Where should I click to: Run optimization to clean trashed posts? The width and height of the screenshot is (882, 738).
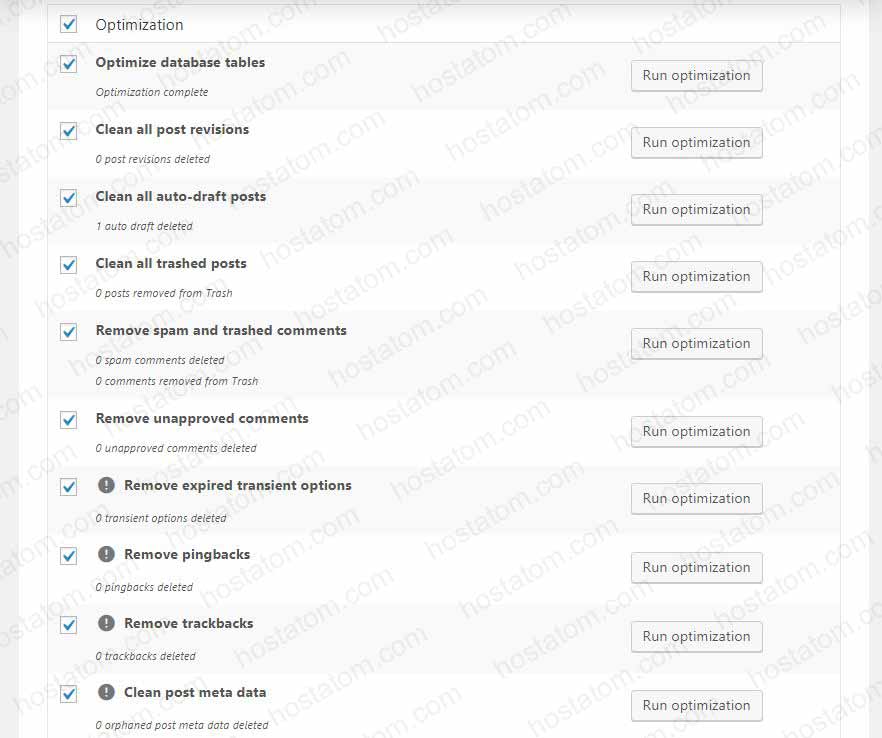pyautogui.click(x=696, y=277)
